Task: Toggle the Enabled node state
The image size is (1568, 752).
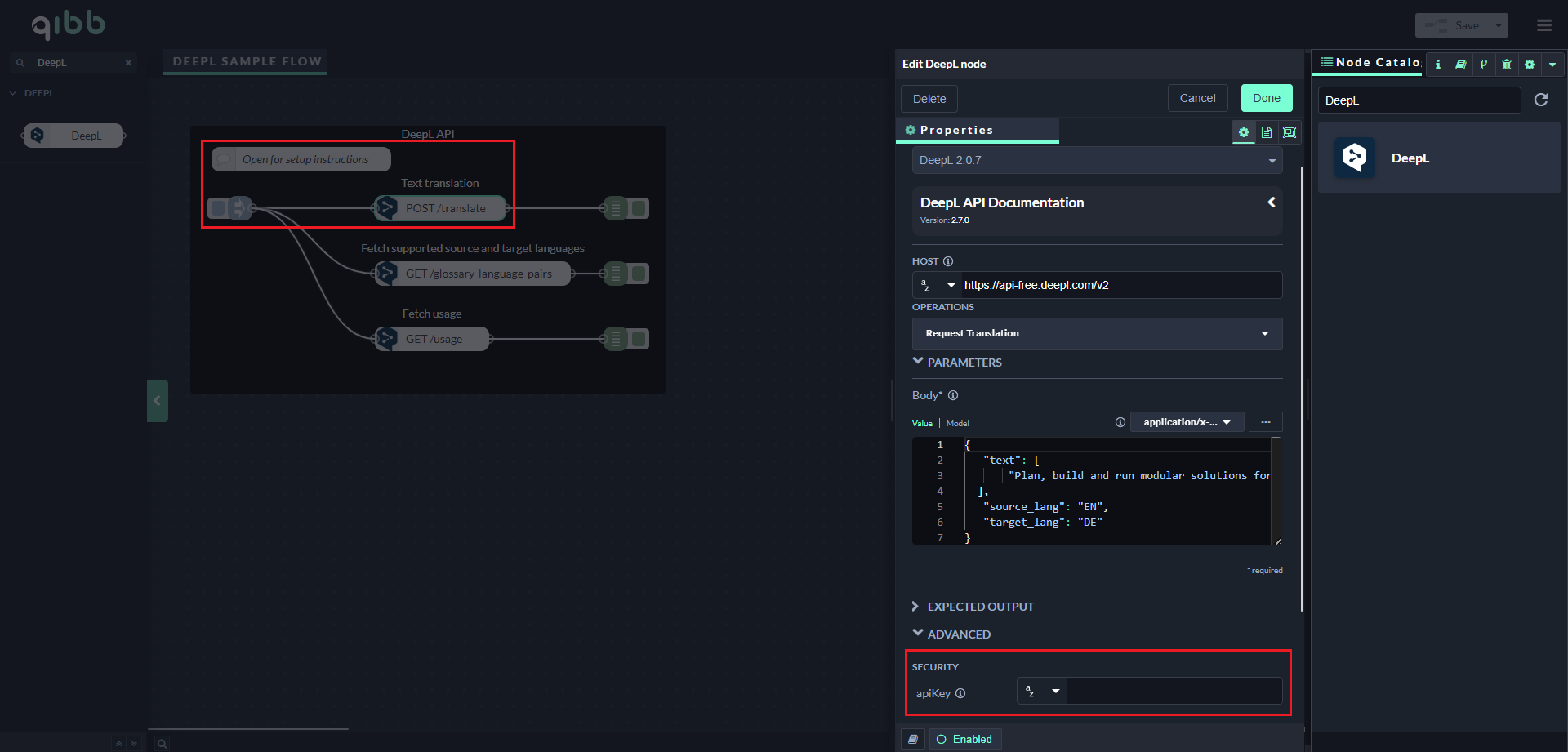Action: point(964,739)
